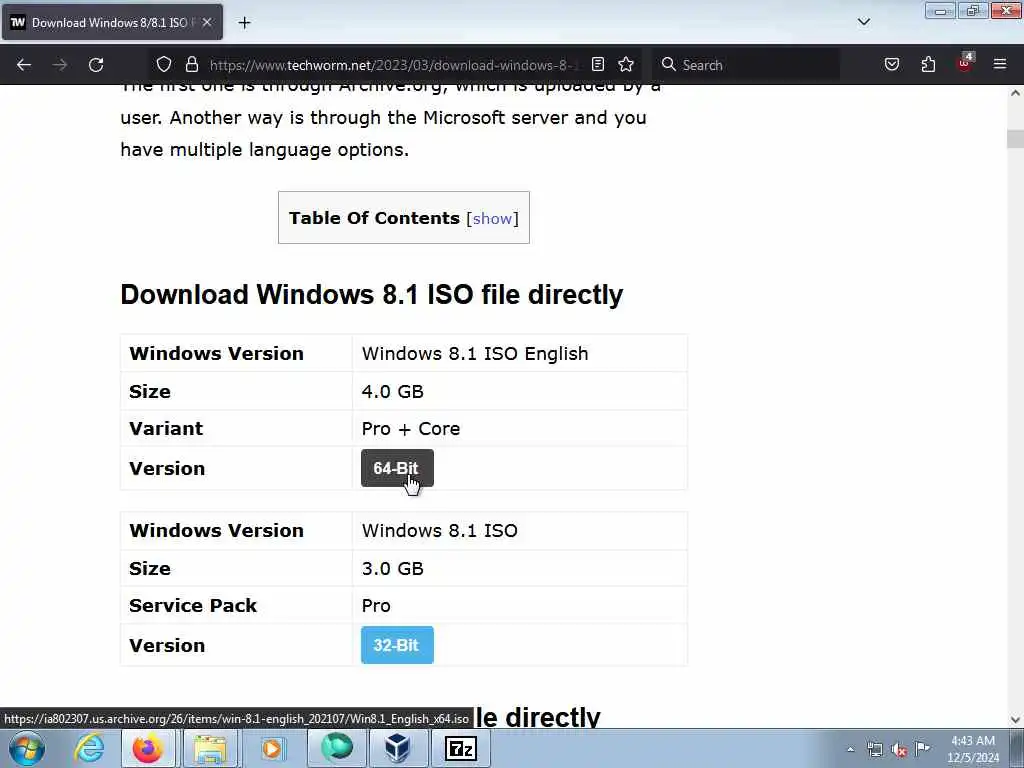Image resolution: width=1024 pixels, height=768 pixels.
Task: Click the muted volume tray icon
Action: point(899,749)
